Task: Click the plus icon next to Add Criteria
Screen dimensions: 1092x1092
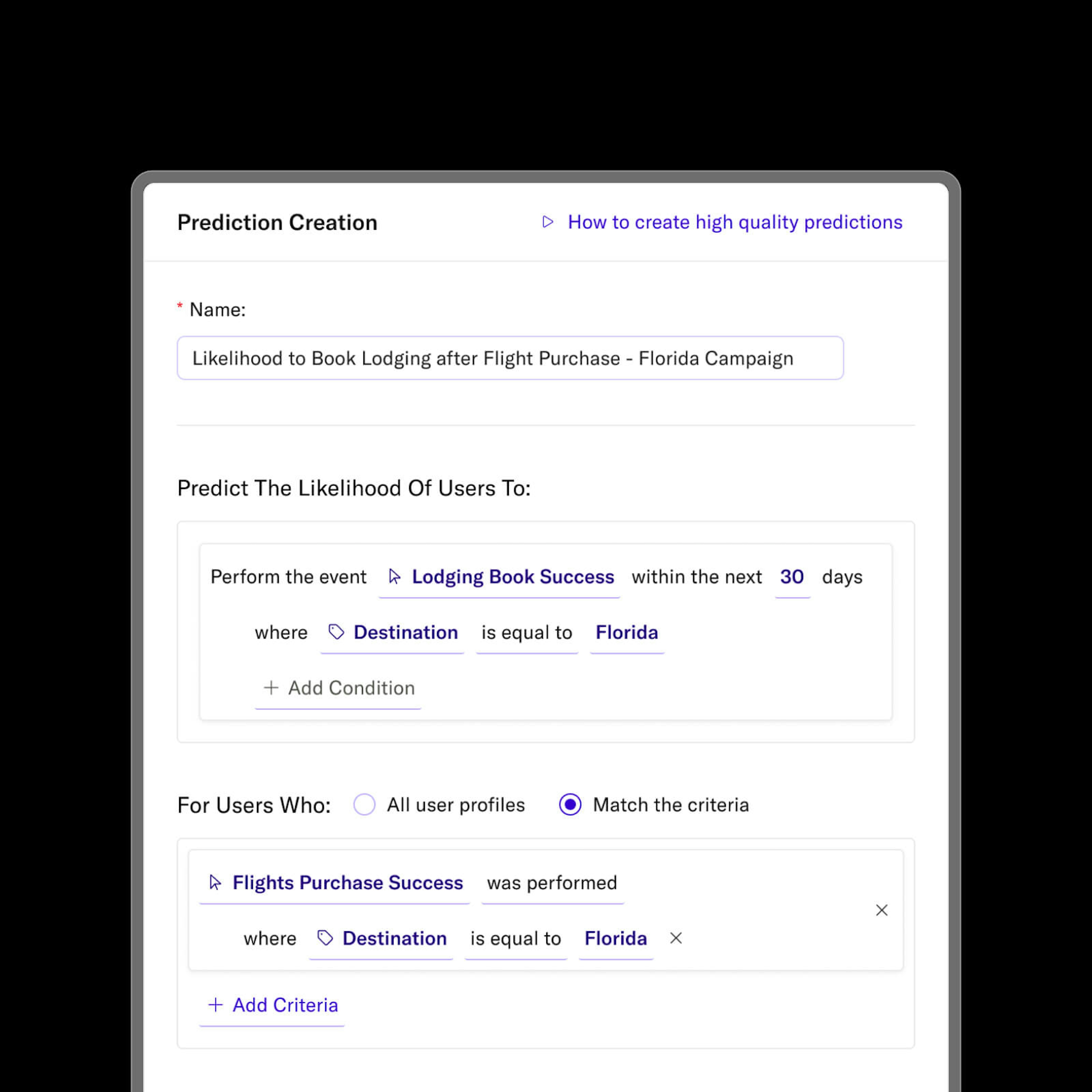Action: click(x=215, y=1006)
